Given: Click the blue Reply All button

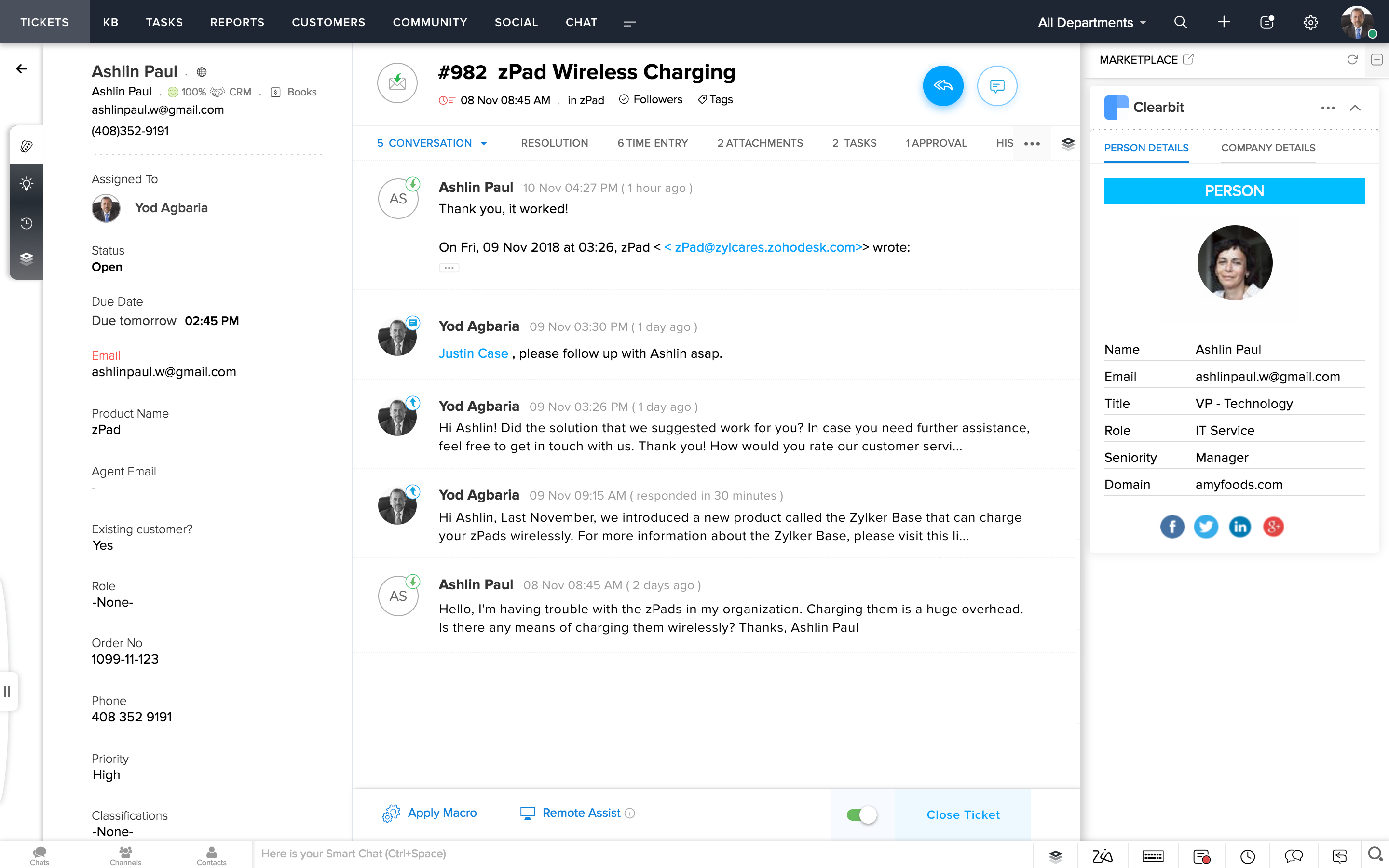Looking at the screenshot, I should [x=942, y=86].
